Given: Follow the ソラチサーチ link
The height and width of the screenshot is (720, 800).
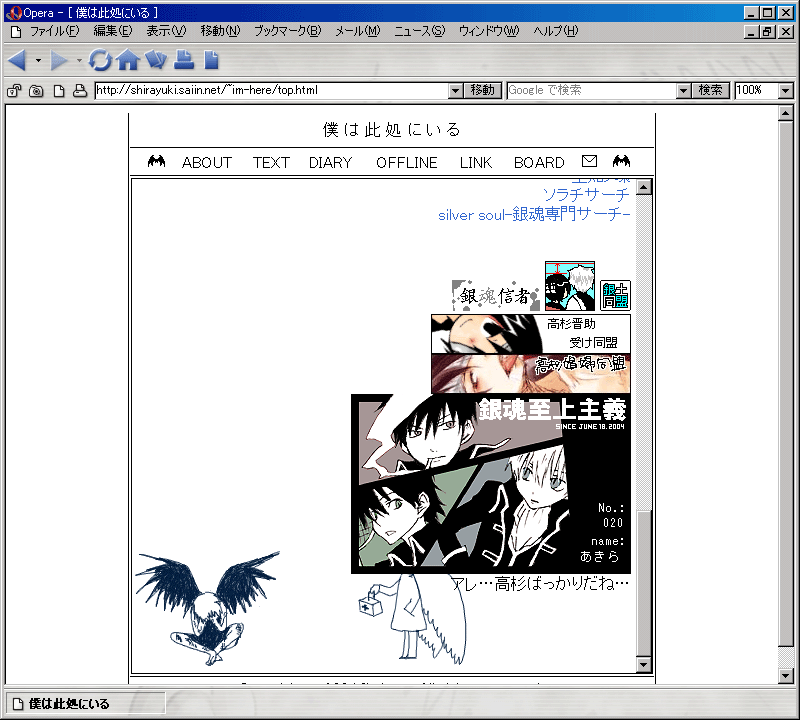Looking at the screenshot, I should click(x=586, y=194).
